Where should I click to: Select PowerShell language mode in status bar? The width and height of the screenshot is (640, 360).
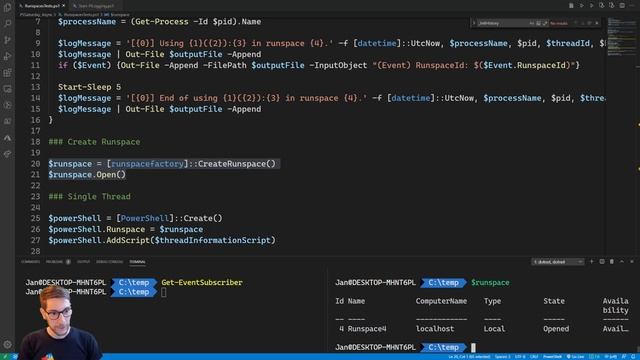(x=552, y=357)
